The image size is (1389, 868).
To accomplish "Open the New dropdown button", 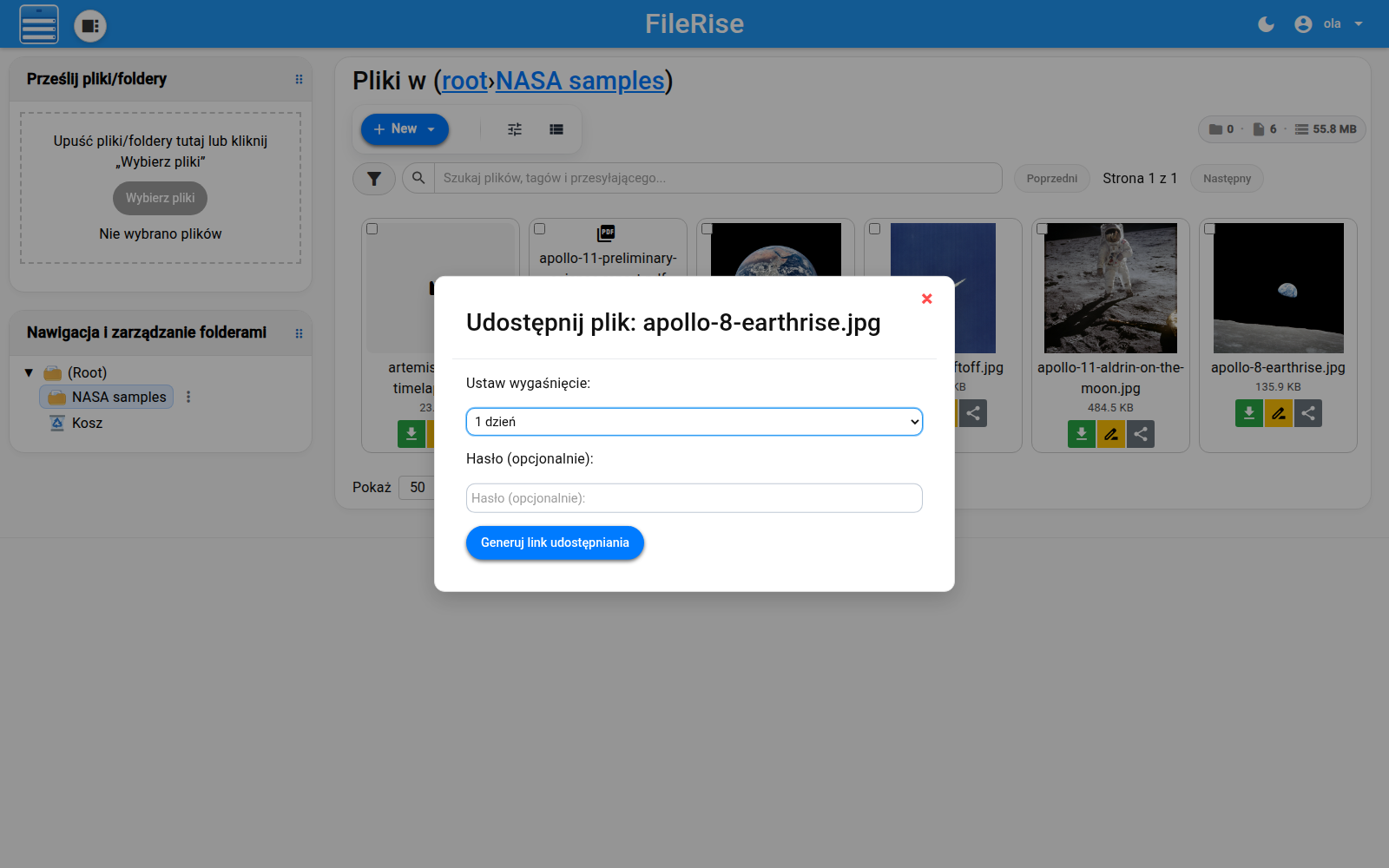I will (405, 129).
